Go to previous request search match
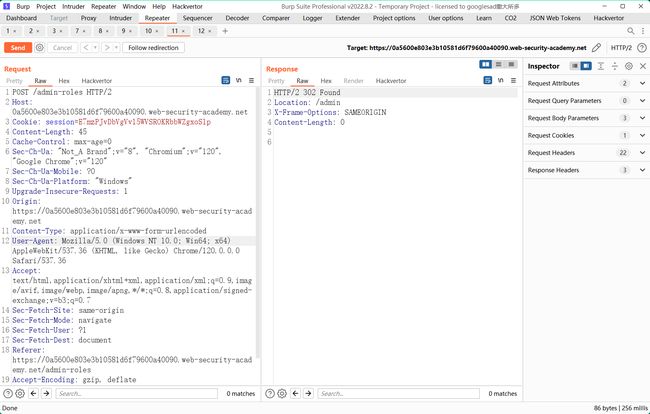 (x=34, y=393)
